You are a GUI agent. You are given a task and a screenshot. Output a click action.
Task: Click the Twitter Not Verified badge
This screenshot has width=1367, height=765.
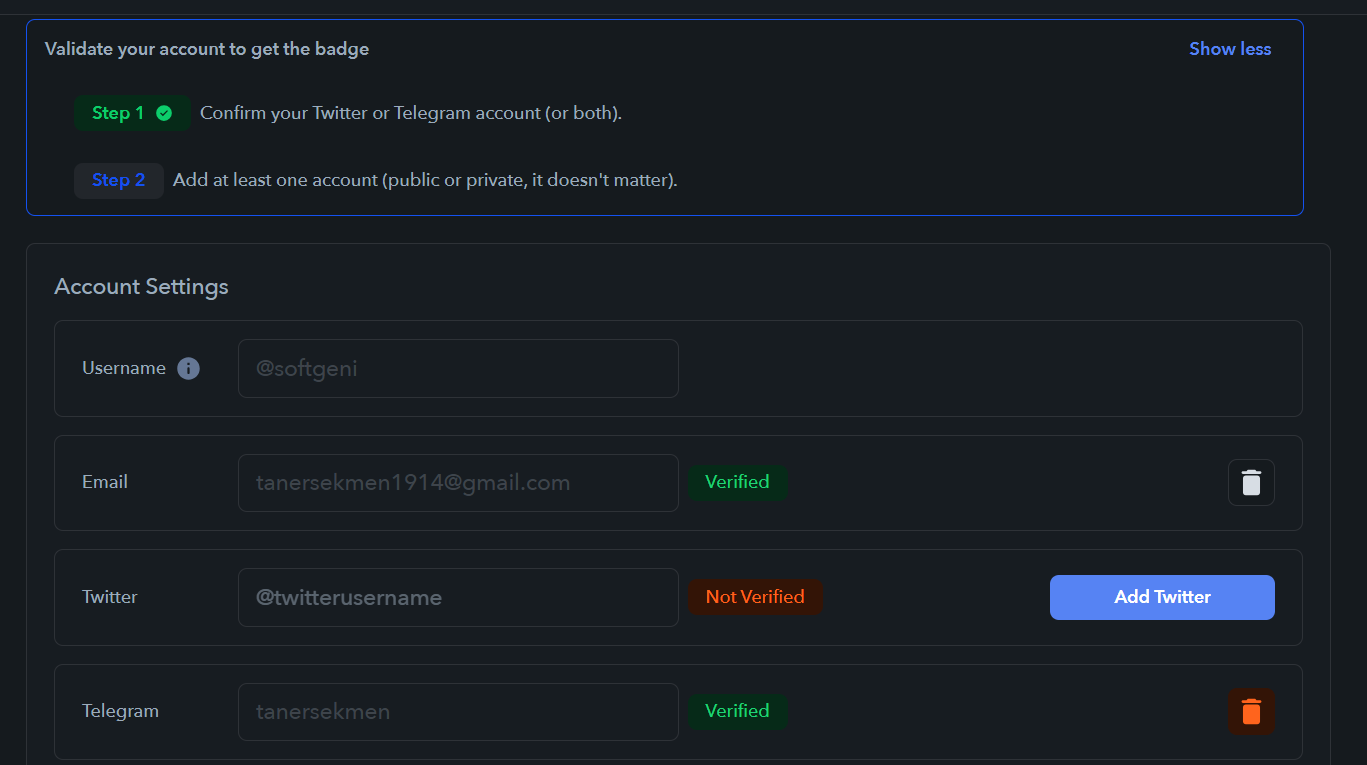755,597
